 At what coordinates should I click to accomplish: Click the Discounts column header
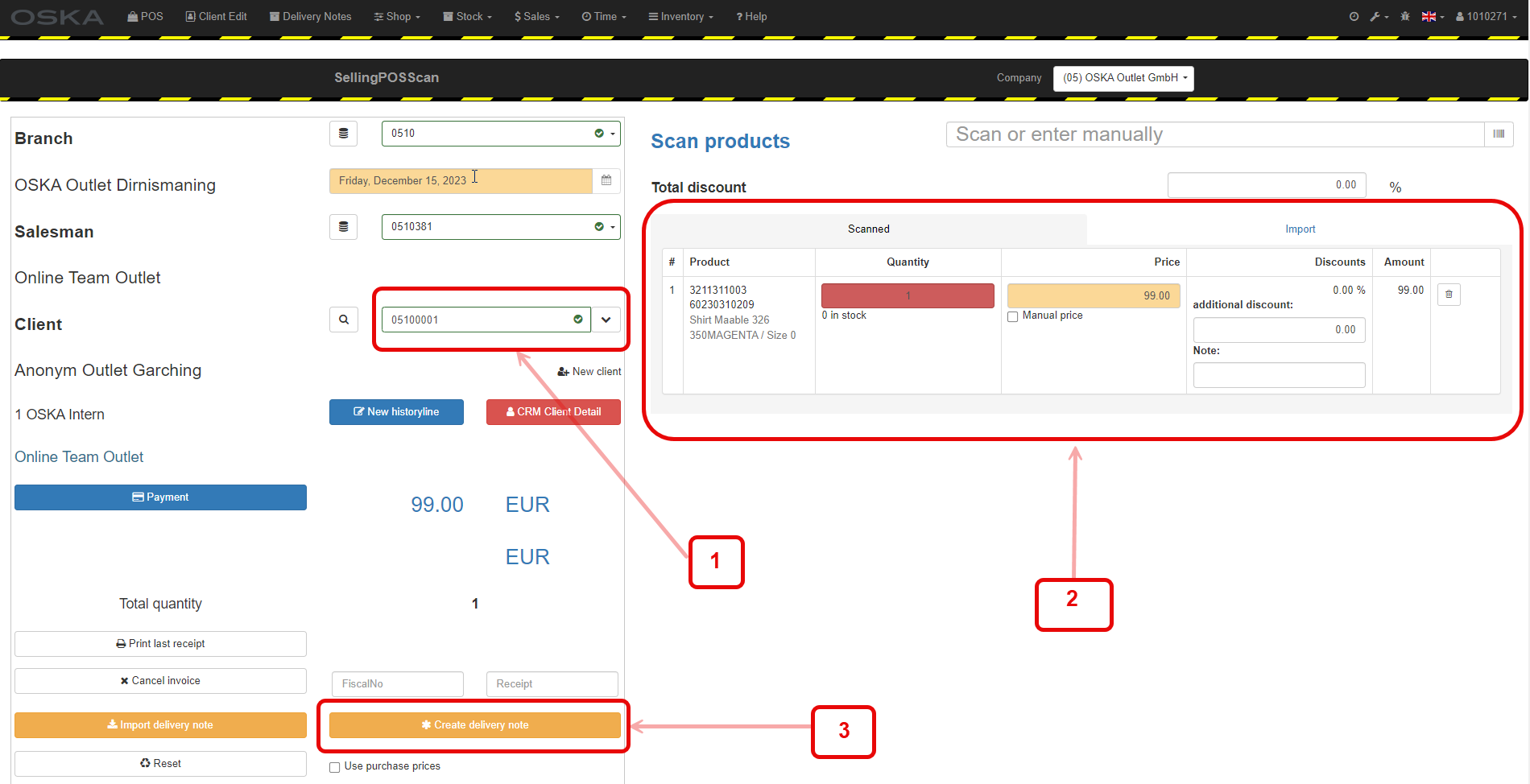[x=1340, y=262]
